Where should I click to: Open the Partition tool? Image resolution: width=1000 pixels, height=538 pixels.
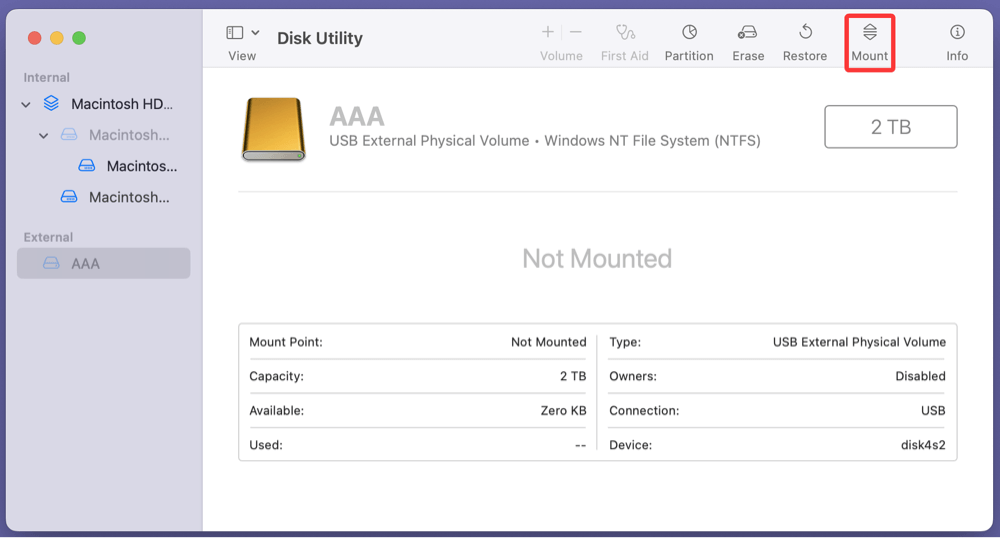(x=689, y=43)
